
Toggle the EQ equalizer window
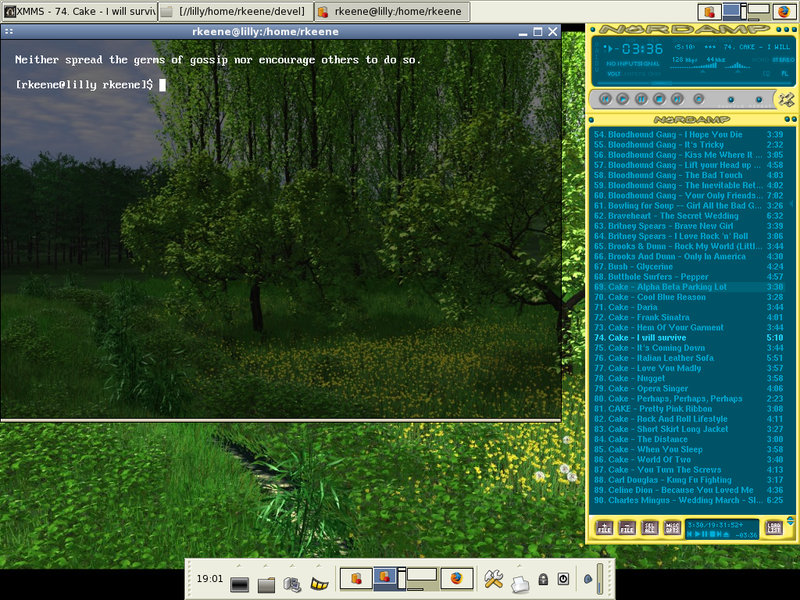click(x=766, y=73)
